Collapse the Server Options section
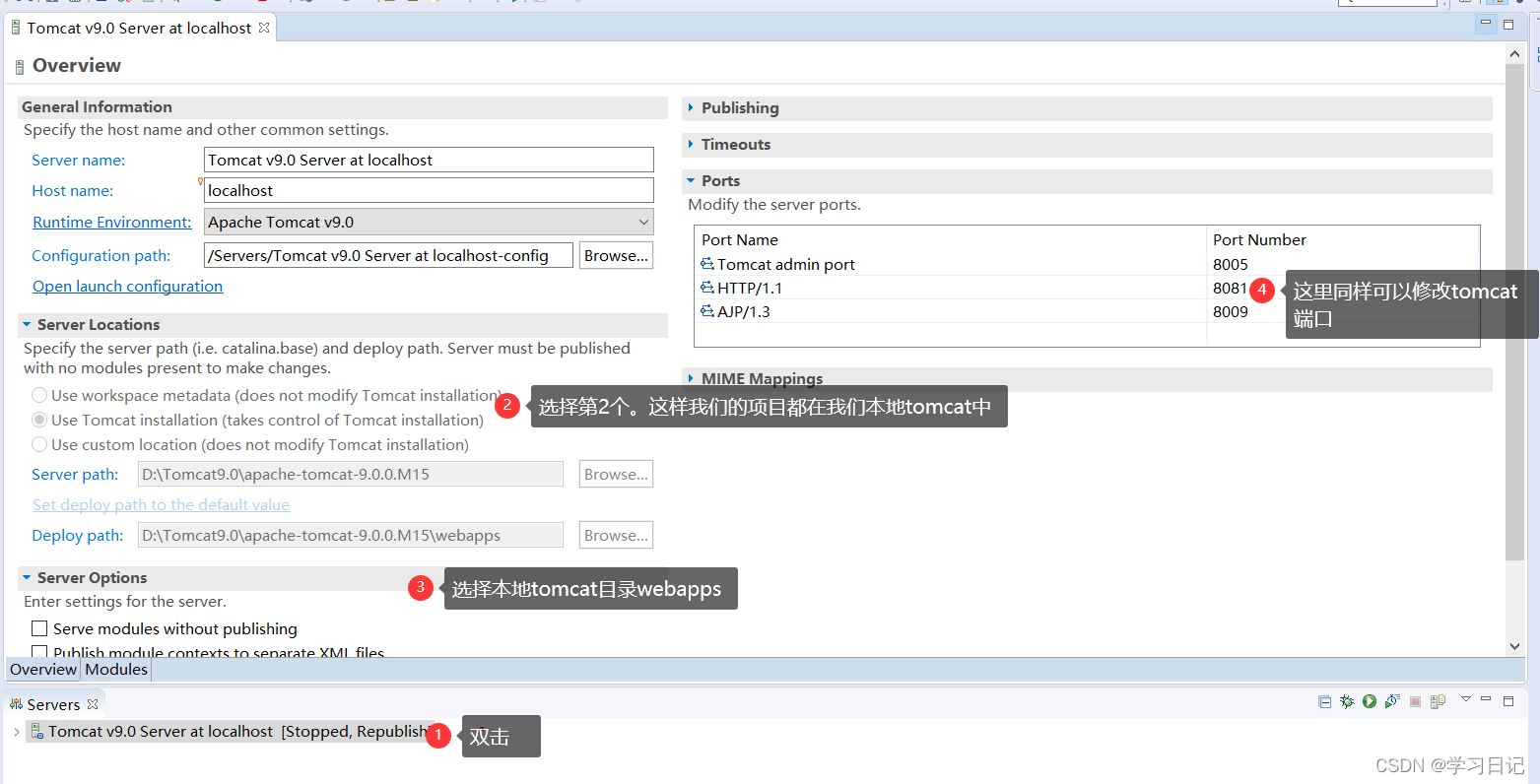The height and width of the screenshot is (784, 1540). click(27, 577)
